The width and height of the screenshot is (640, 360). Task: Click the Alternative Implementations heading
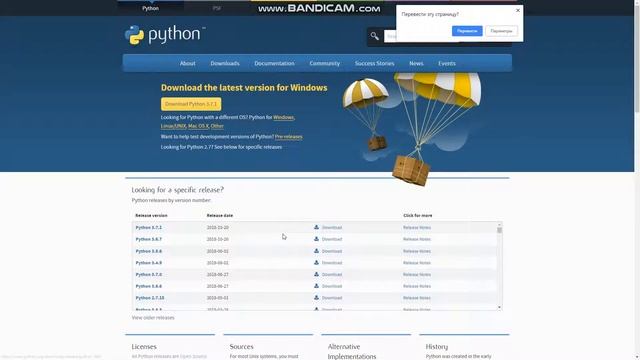pos(352,351)
